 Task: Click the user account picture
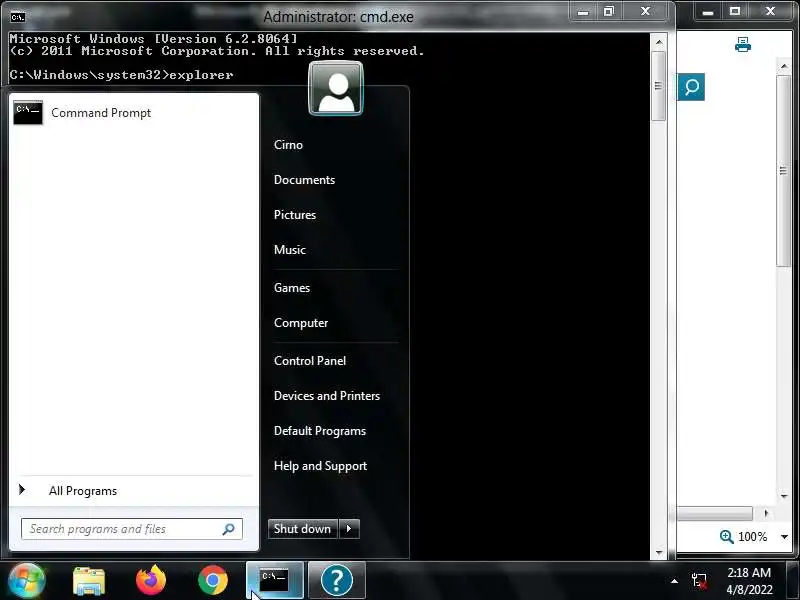click(x=336, y=88)
